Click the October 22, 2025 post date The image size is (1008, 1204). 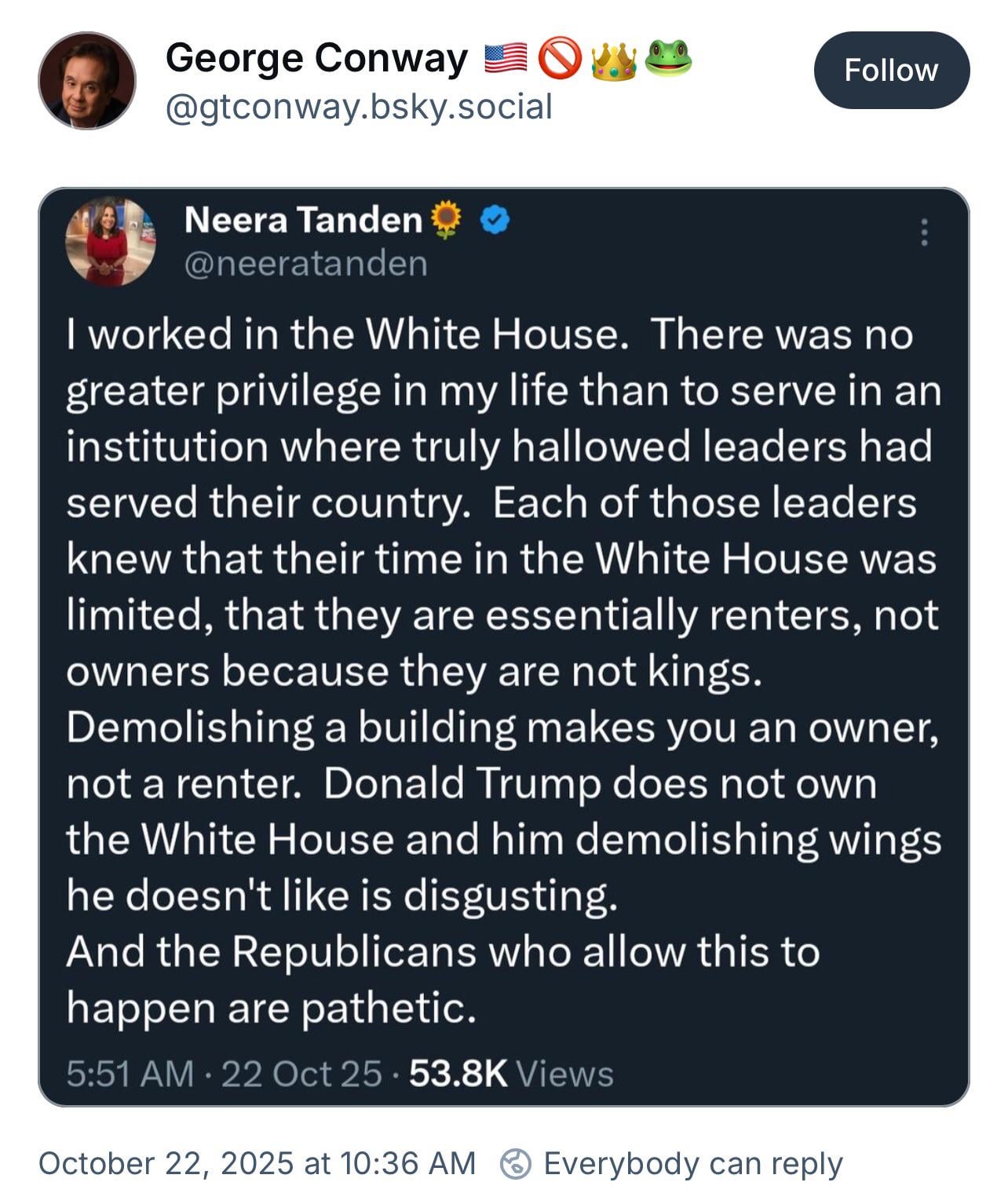point(257,1163)
